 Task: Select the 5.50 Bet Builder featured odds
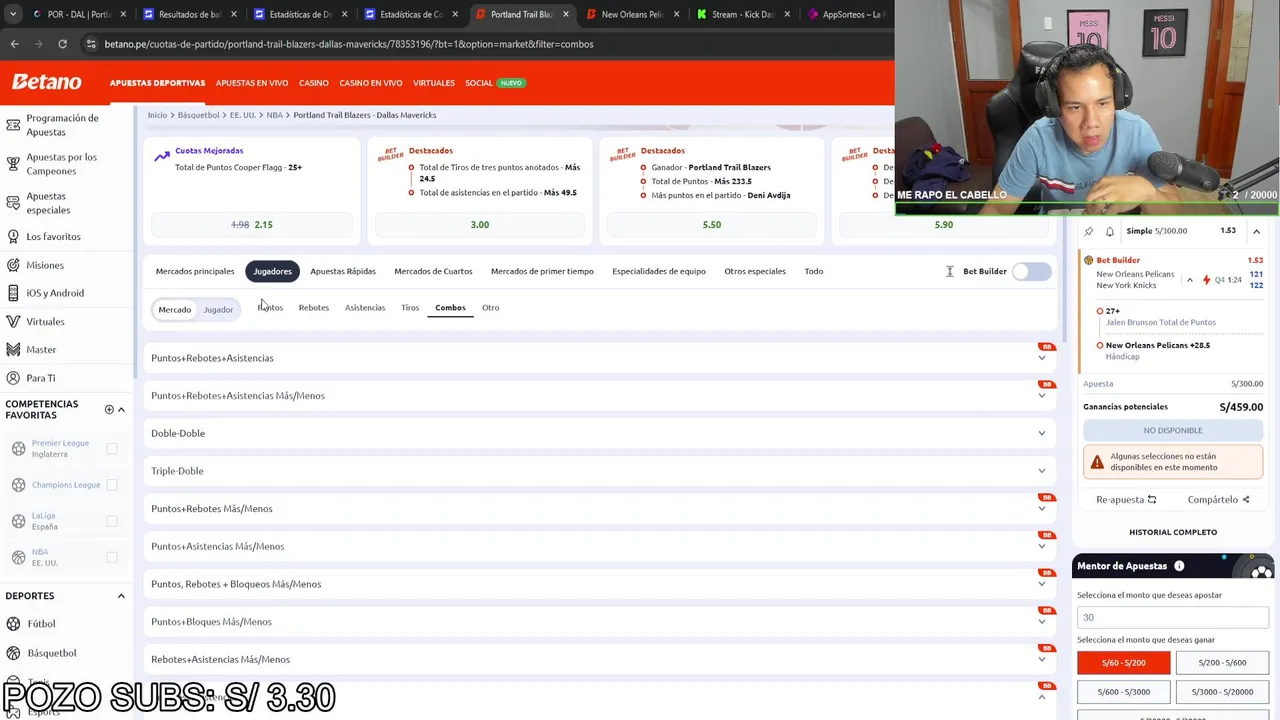click(712, 225)
